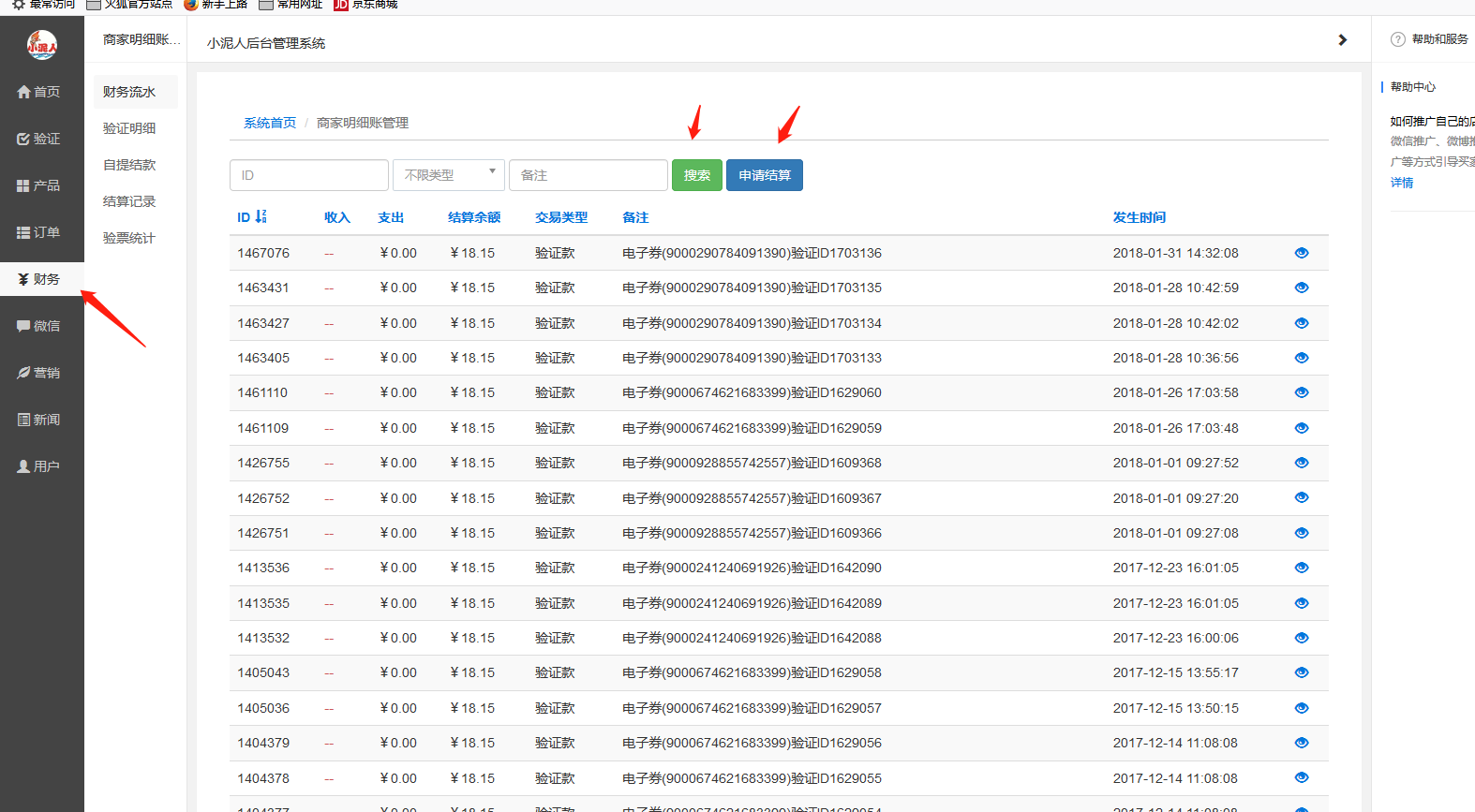1475x812 pixels.
Task: Click the green 搜索 search button
Action: (696, 175)
